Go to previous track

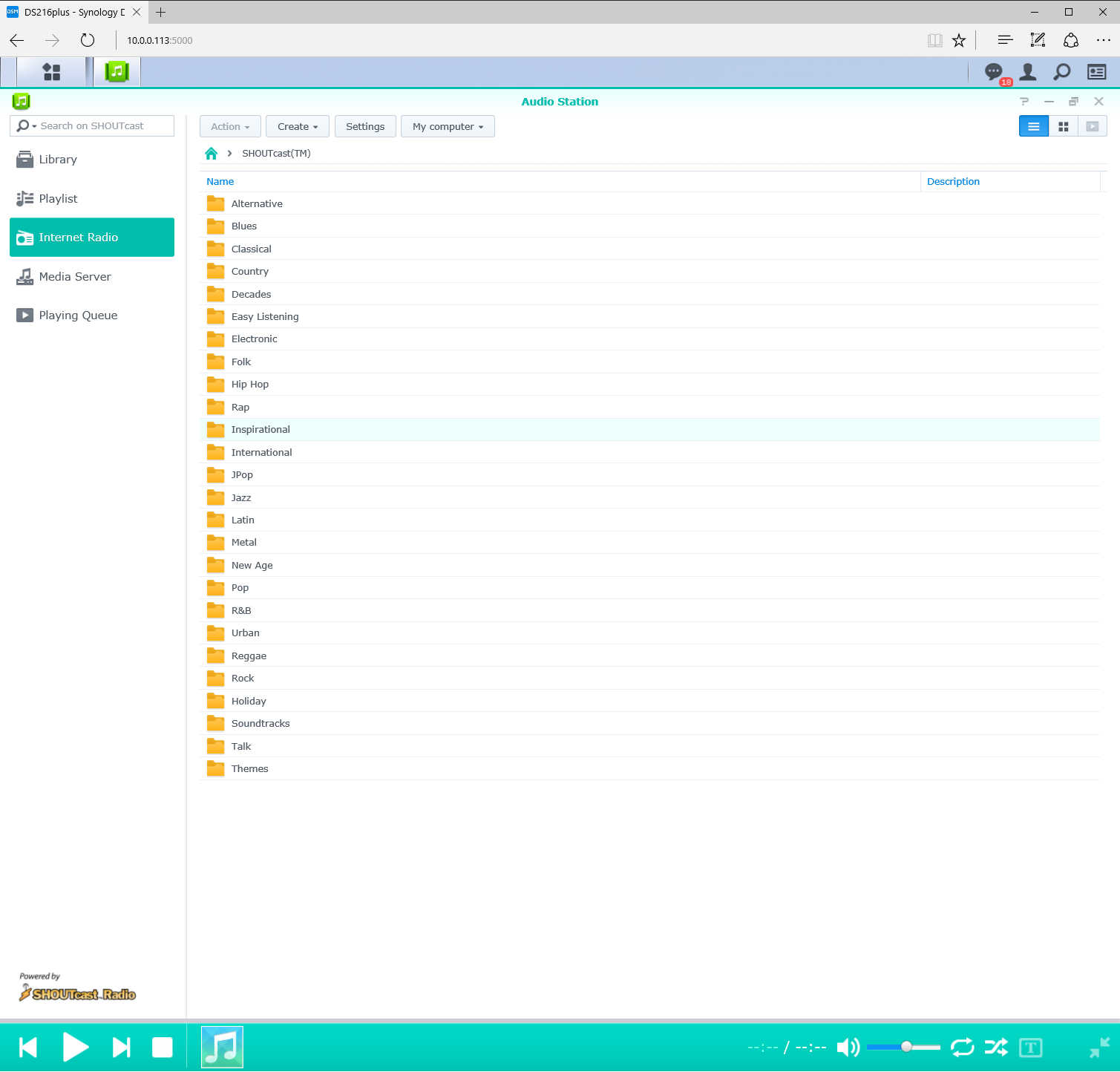coord(28,1048)
